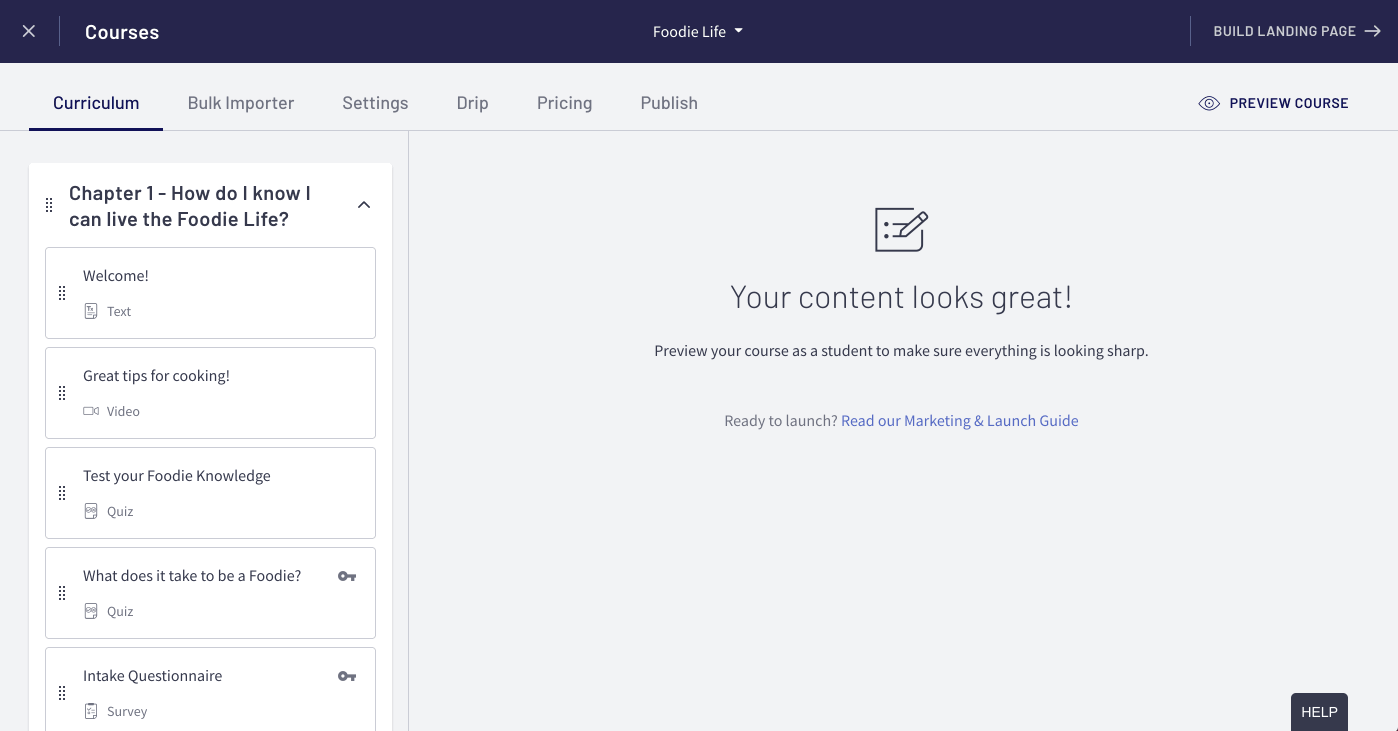Click the Chapter 1 drag handle icon
Viewport: 1398px width, 731px height.
click(x=49, y=205)
